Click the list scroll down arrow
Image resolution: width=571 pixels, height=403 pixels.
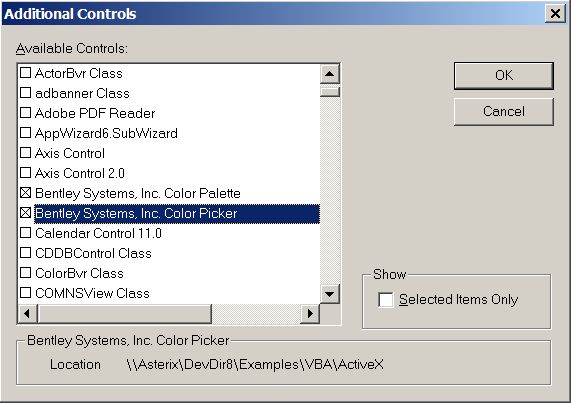point(330,294)
